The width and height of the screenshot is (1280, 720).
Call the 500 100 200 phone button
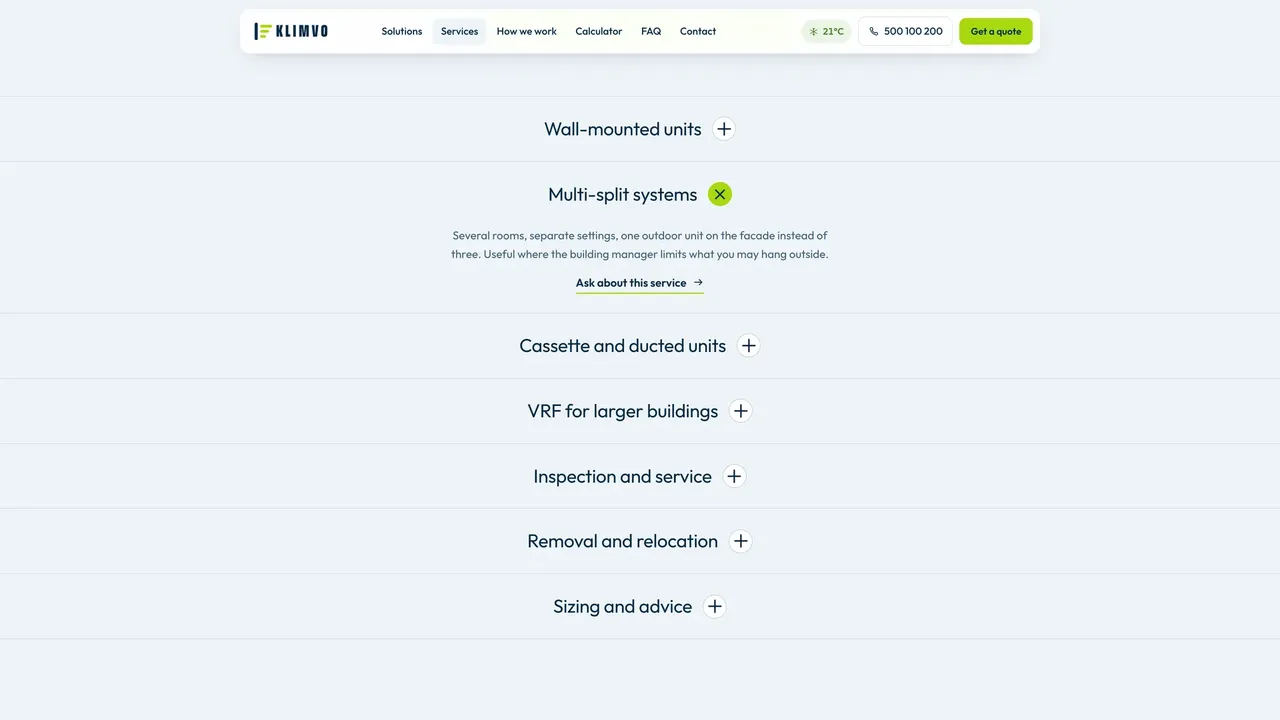(906, 31)
